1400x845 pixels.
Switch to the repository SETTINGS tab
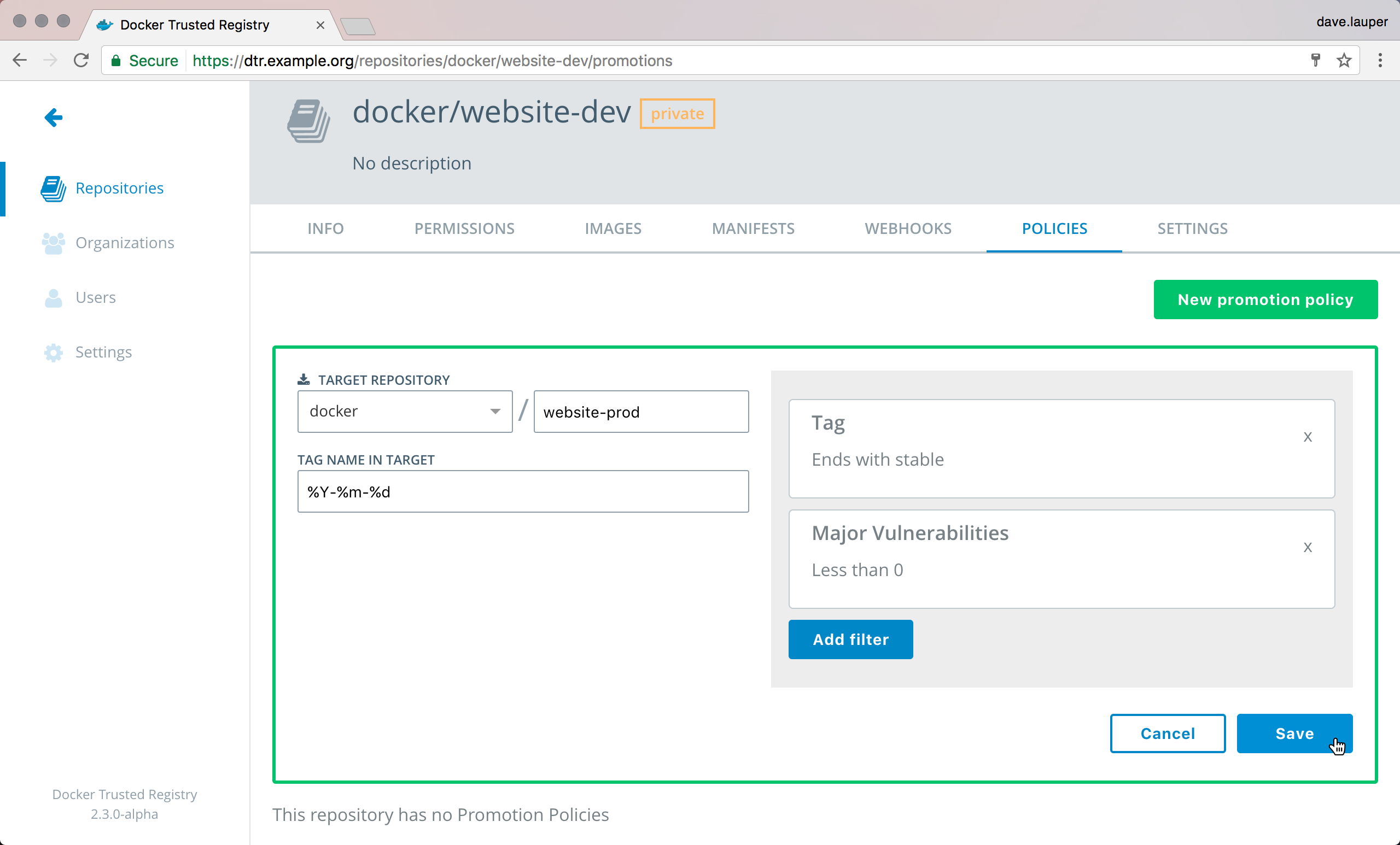(x=1192, y=228)
